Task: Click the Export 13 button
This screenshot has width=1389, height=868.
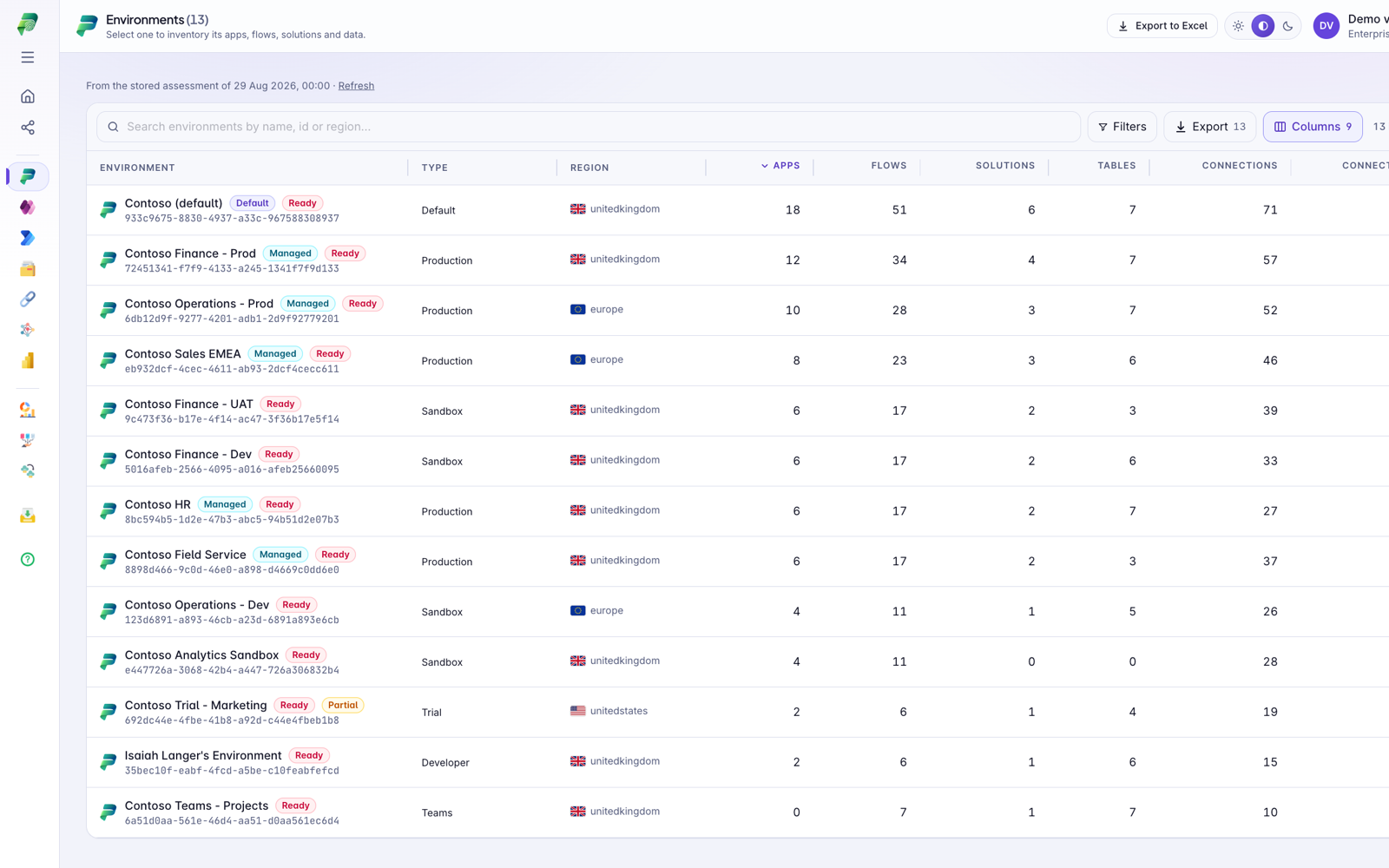Action: [x=1210, y=127]
